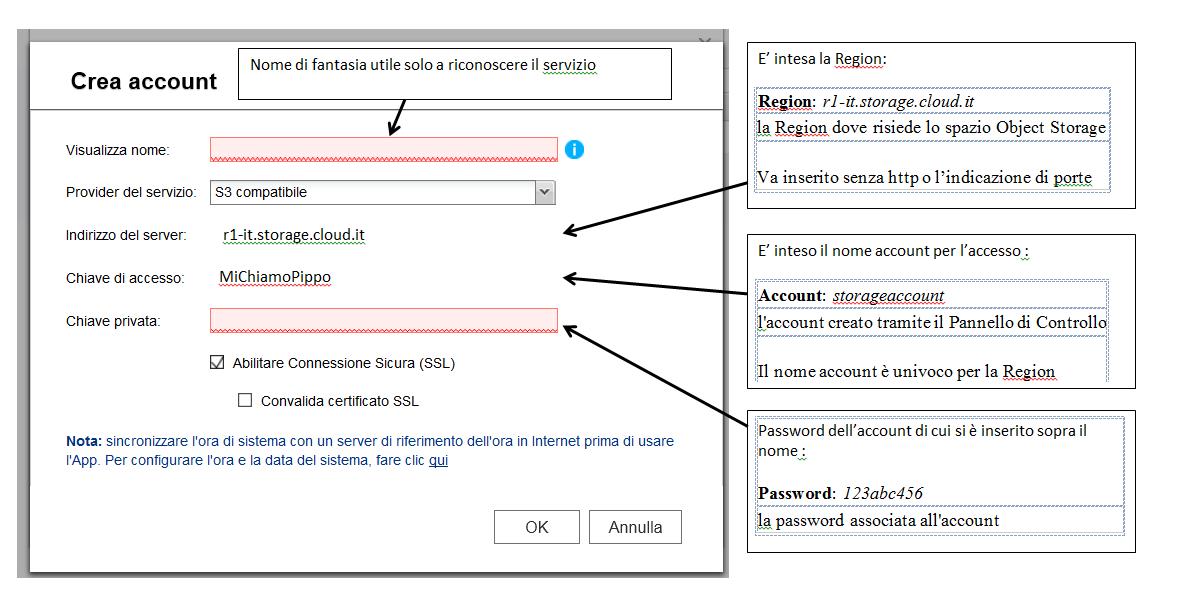1183x604 pixels.
Task: Open the "qui" link in the note
Action: pos(438,461)
